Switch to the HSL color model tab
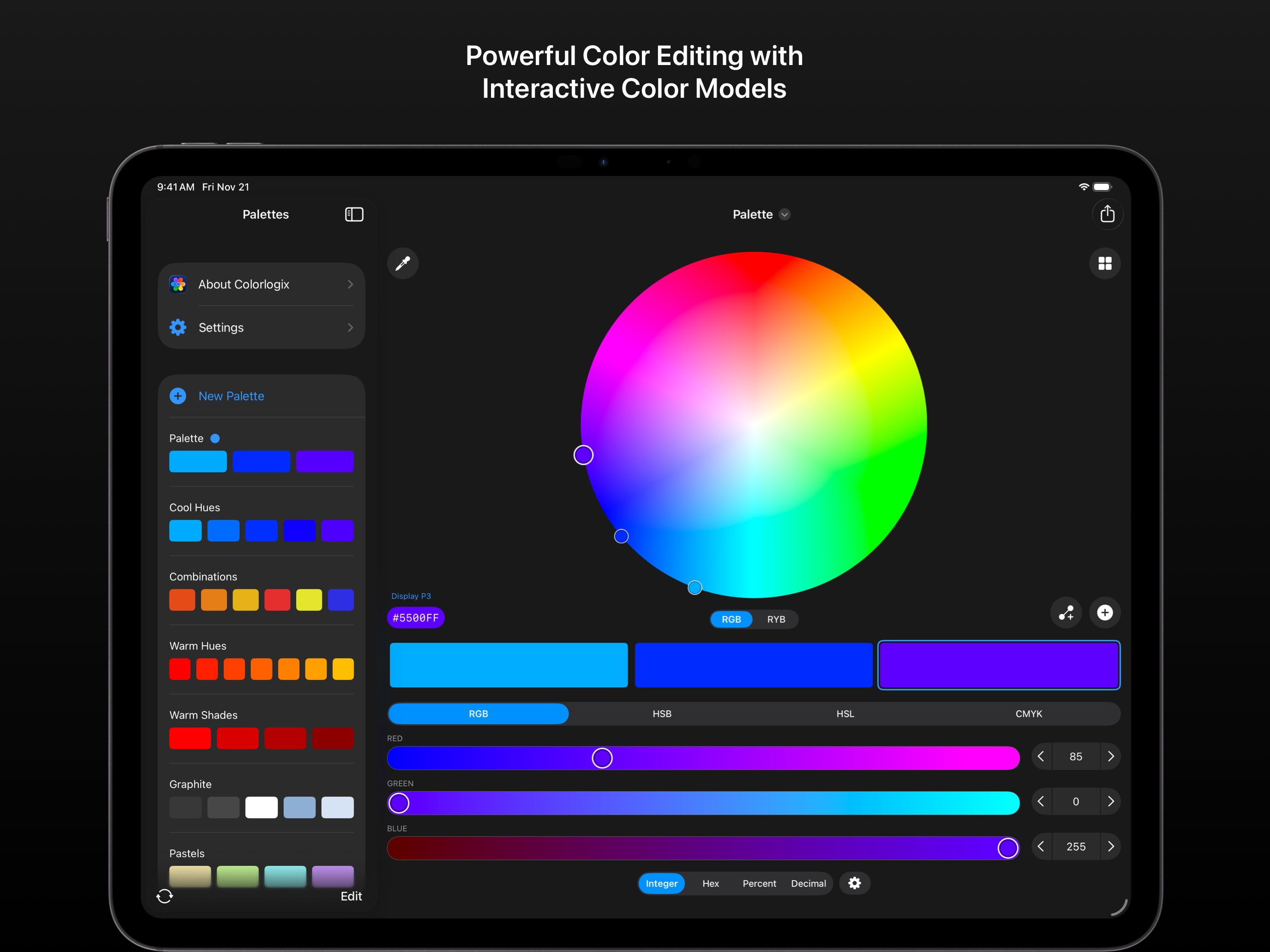 845,713
